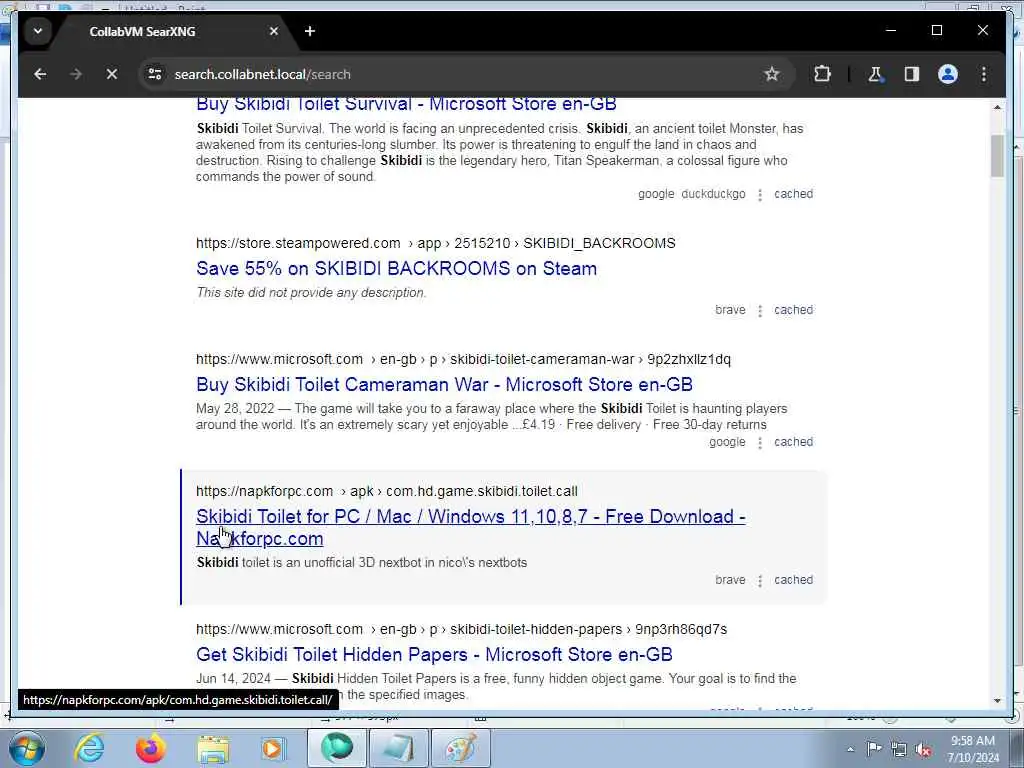
Task: Open the Windows Start menu
Action: coord(27,749)
